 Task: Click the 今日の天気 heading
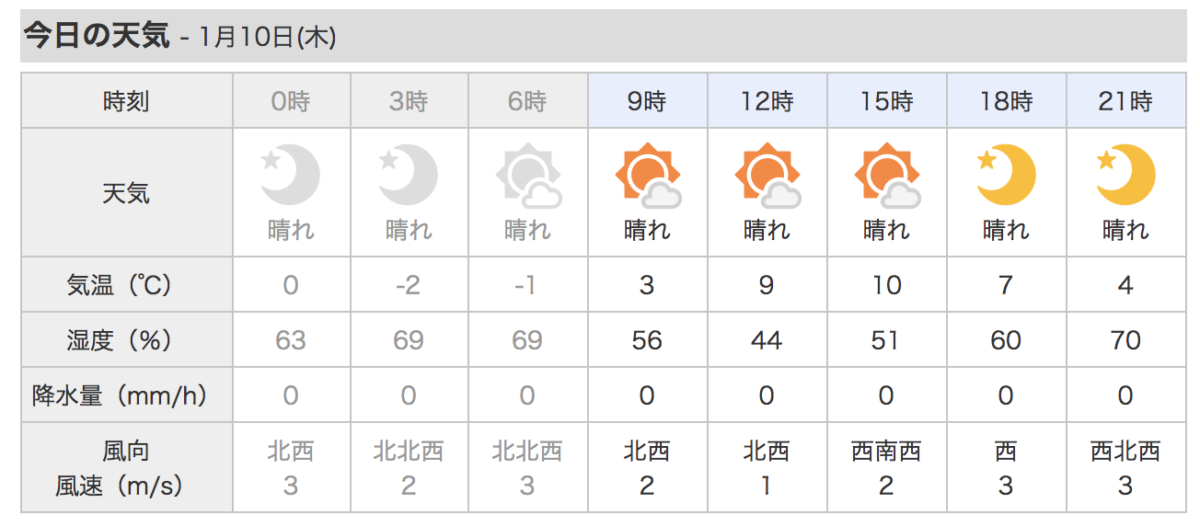(97, 37)
